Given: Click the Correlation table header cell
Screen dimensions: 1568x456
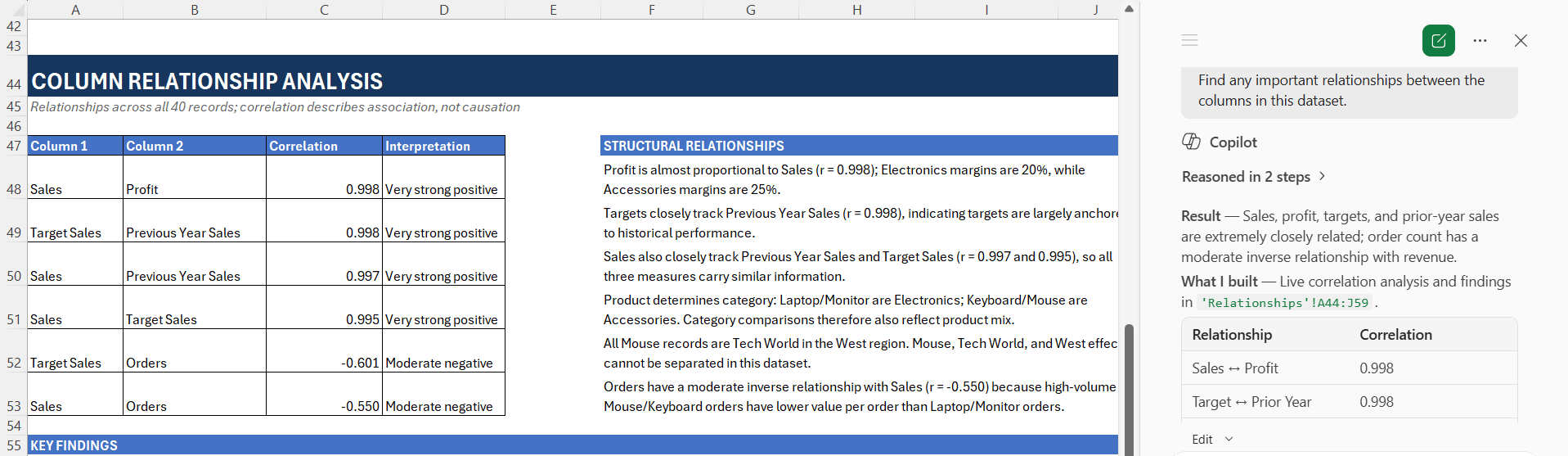Looking at the screenshot, I should click(x=324, y=146).
